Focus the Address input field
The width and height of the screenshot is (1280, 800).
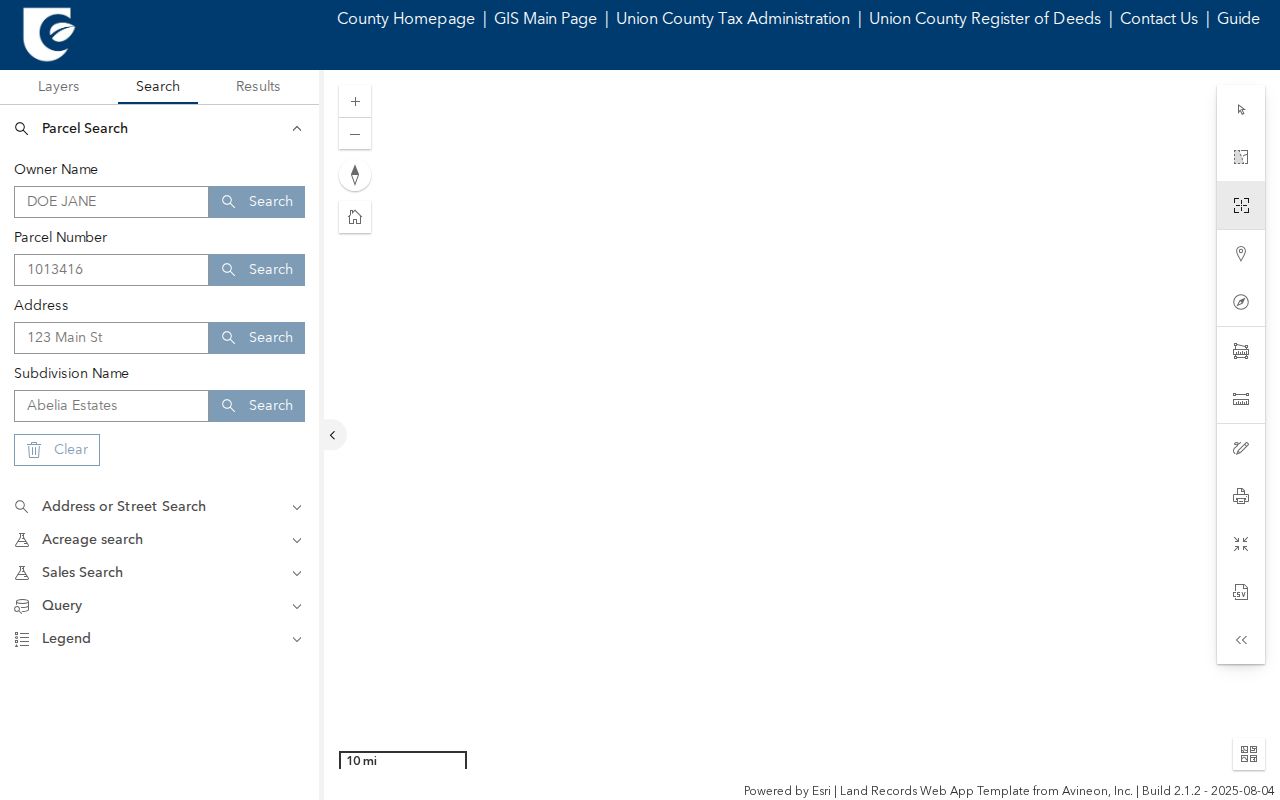point(112,338)
